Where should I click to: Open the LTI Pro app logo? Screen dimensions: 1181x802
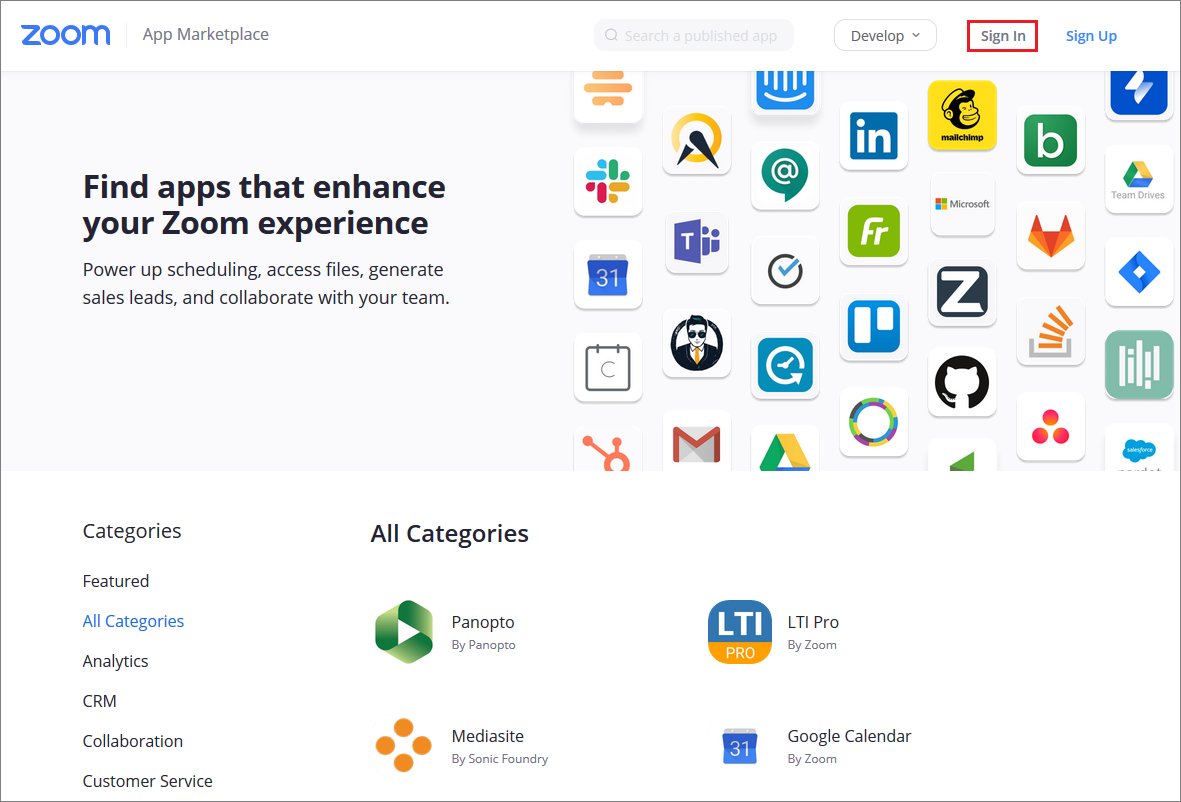click(740, 632)
